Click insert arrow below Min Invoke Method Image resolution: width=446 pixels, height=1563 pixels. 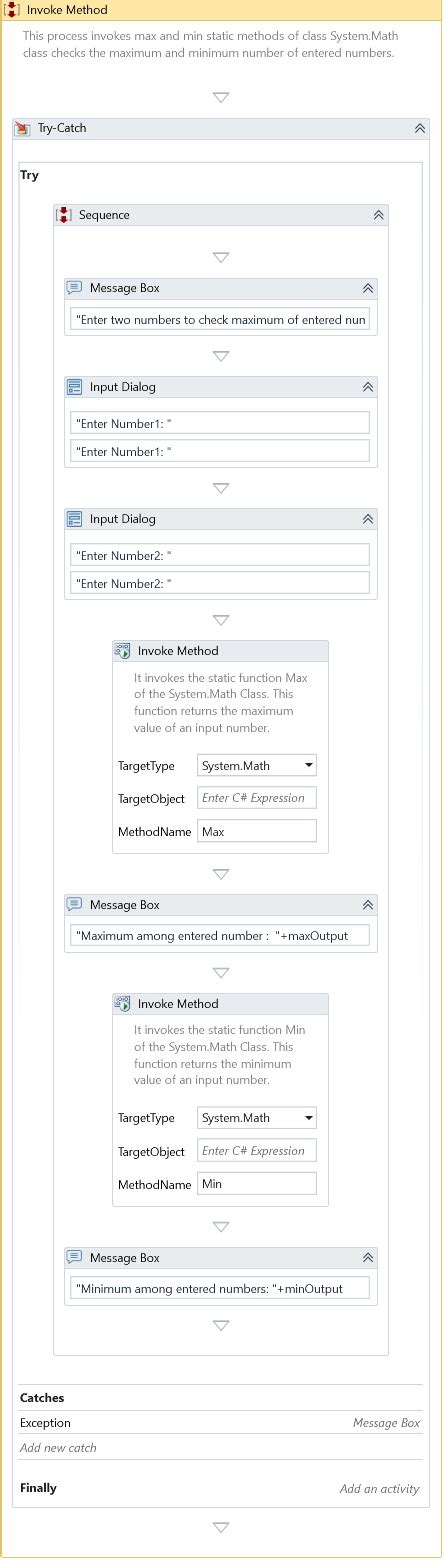tap(221, 1227)
